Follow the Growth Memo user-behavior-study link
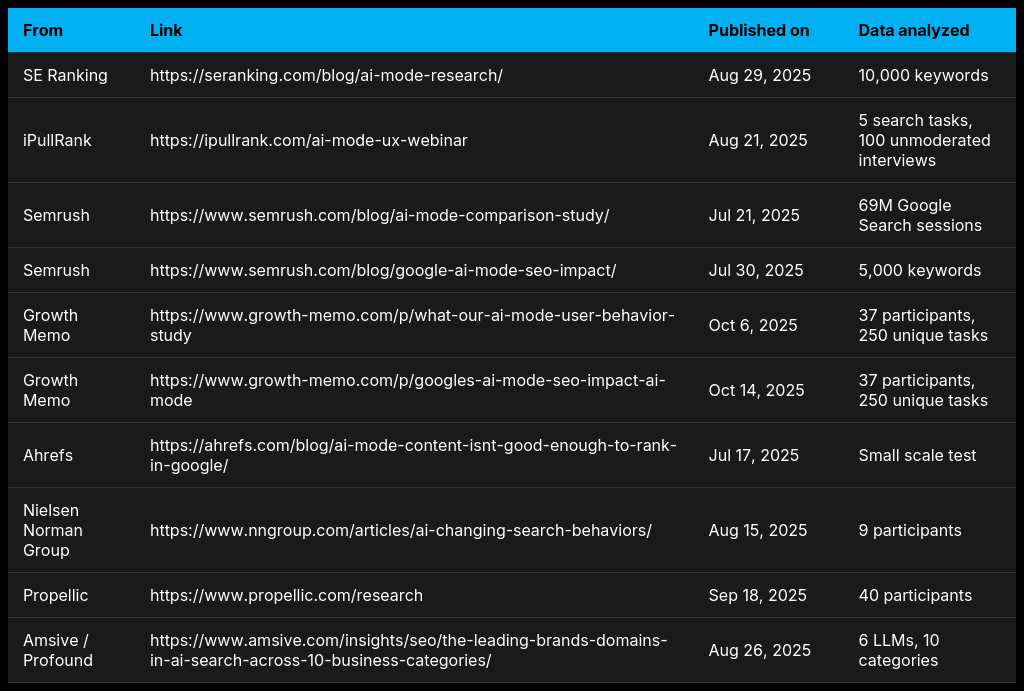The image size is (1024, 691). 412,326
